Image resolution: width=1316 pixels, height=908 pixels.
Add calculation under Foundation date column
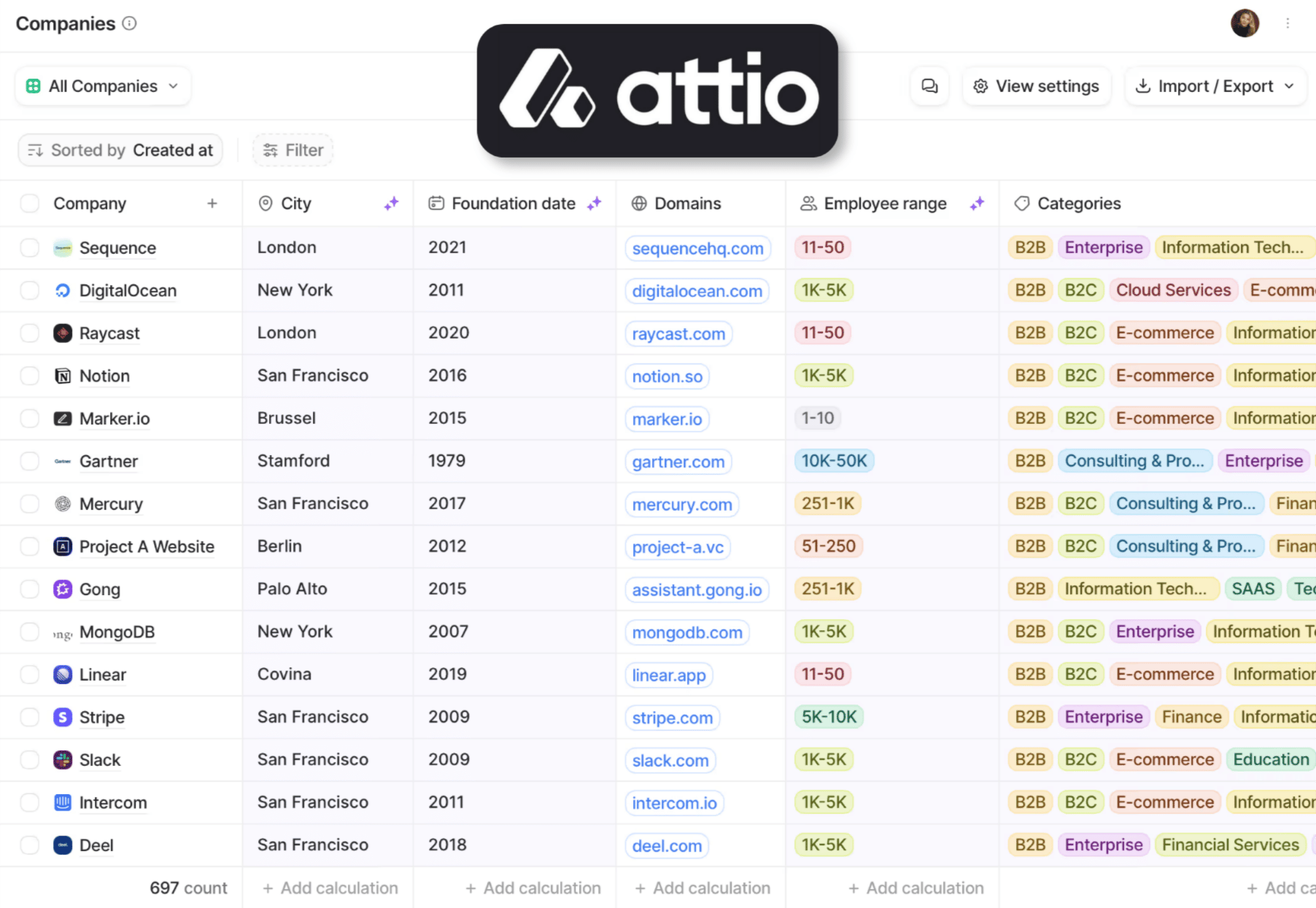(533, 888)
